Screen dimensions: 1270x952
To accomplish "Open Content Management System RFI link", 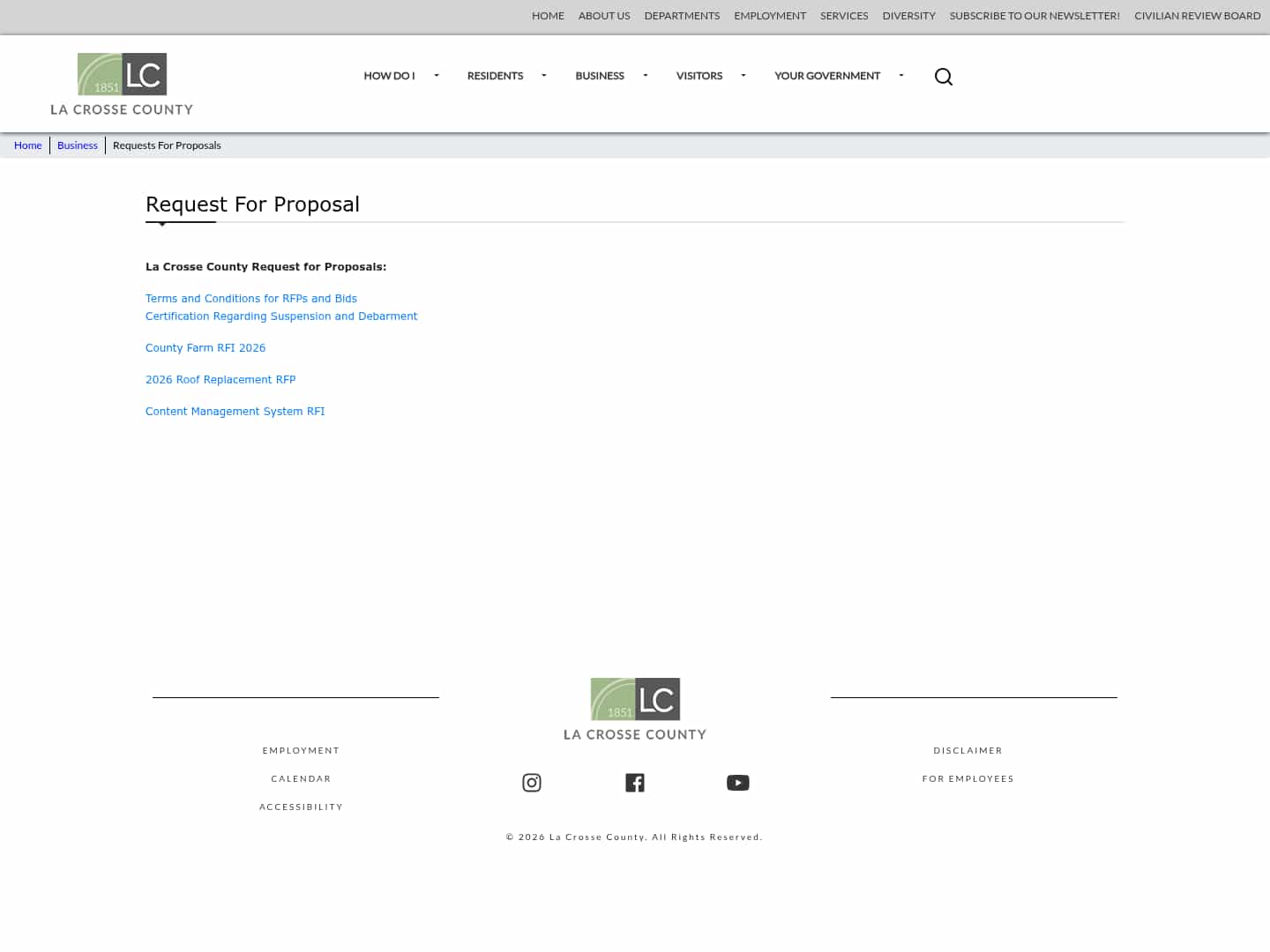I will 235,412.
